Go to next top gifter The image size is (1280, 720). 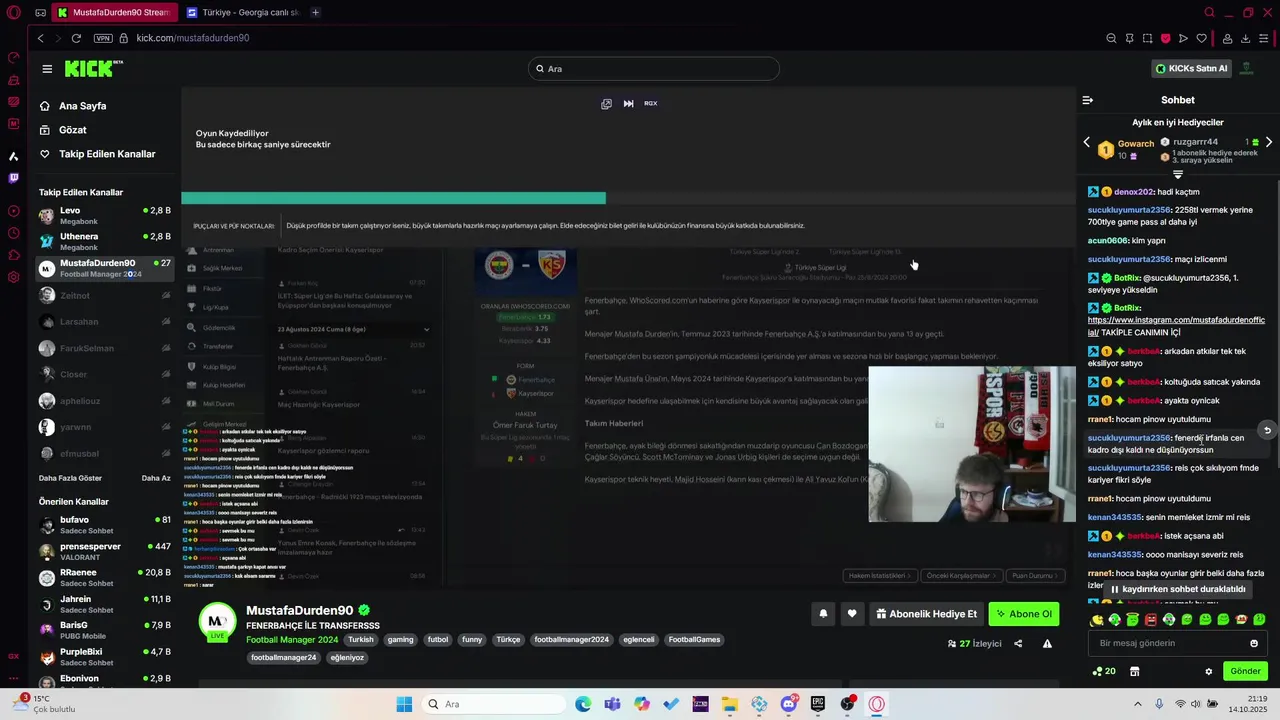1269,142
